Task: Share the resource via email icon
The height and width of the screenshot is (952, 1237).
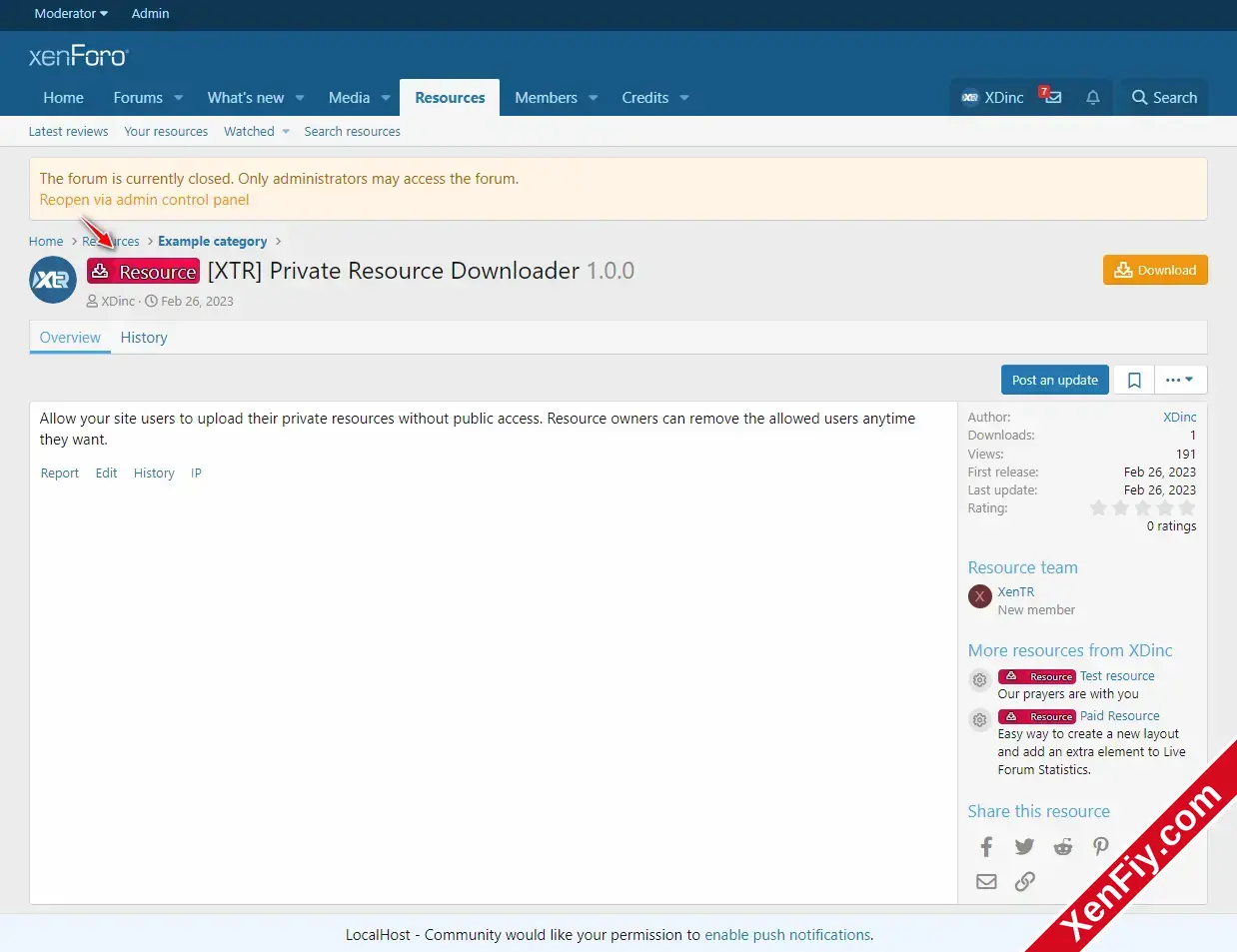Action: pos(986,881)
